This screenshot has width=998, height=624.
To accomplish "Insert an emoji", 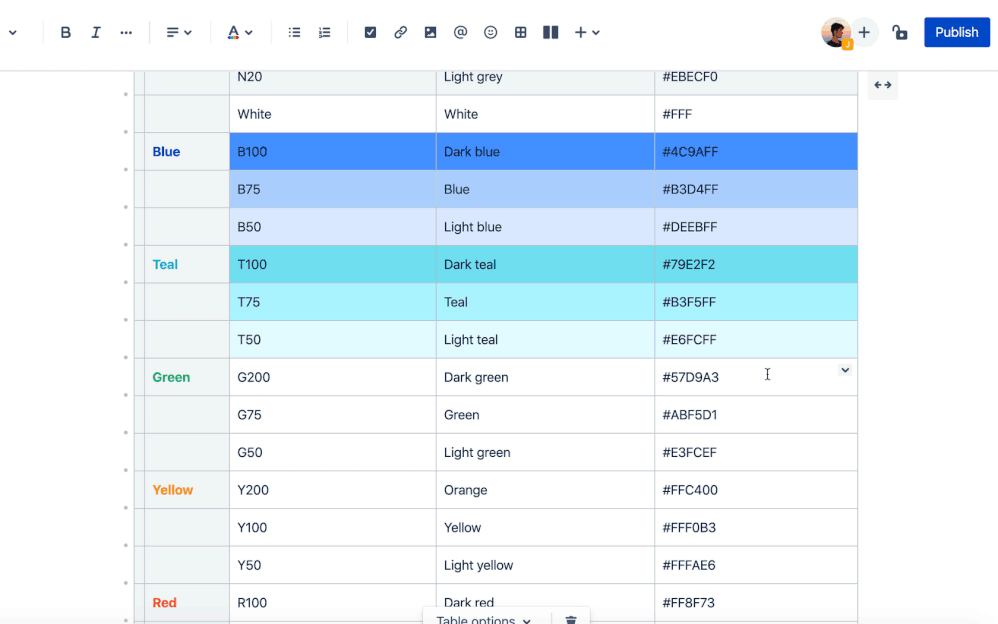I will pos(490,32).
